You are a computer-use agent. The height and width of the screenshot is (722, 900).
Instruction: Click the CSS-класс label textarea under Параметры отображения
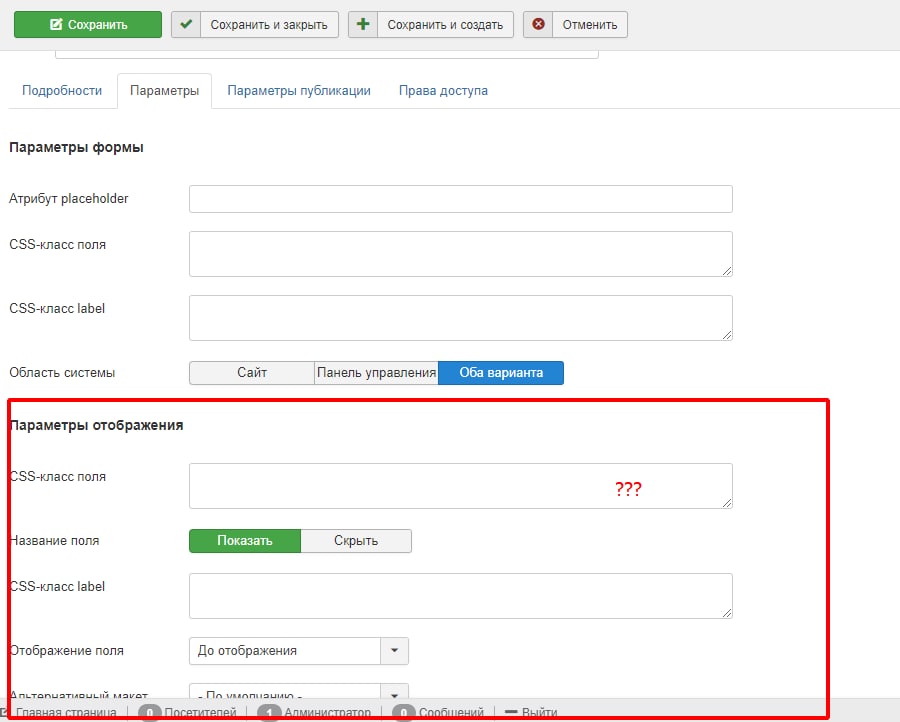461,596
